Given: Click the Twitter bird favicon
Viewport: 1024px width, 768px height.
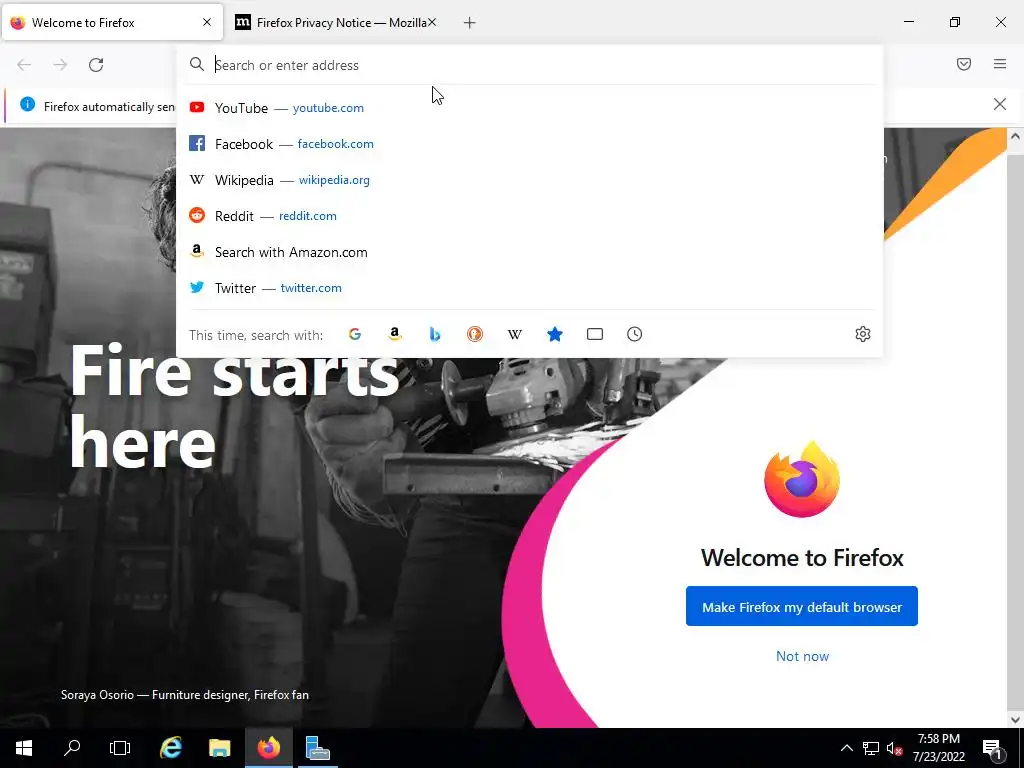Looking at the screenshot, I should [197, 287].
